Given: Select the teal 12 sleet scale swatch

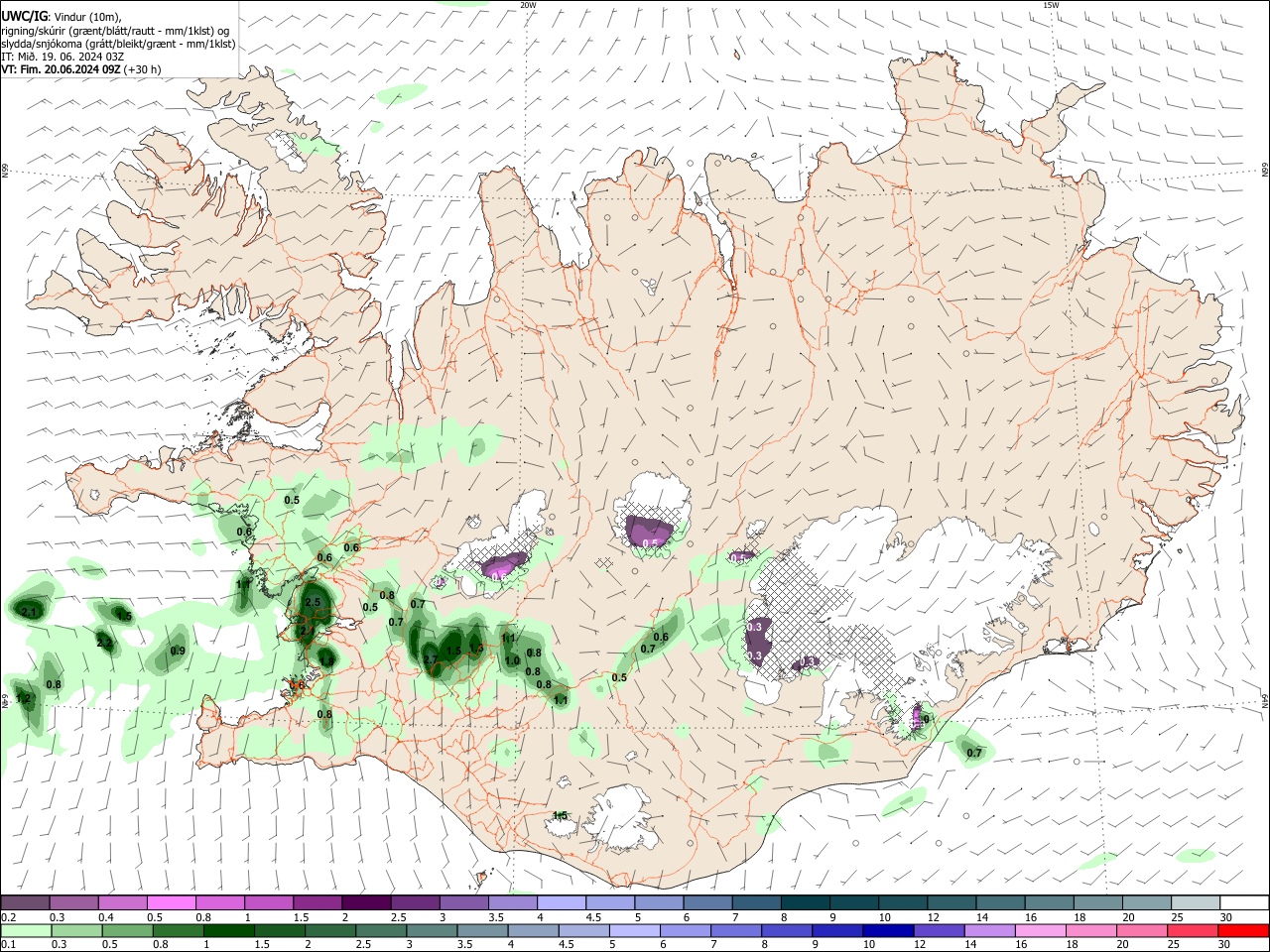Looking at the screenshot, I should (951, 902).
